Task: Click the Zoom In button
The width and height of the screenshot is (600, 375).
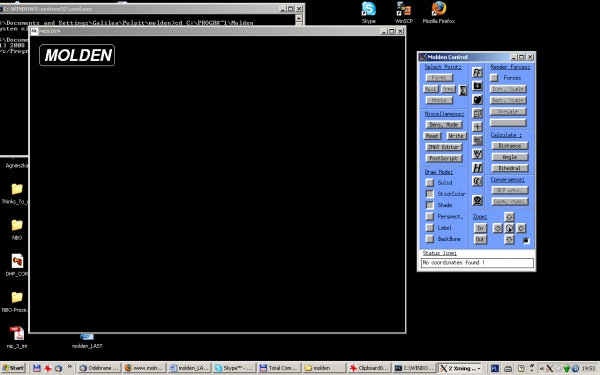Action: (x=480, y=228)
